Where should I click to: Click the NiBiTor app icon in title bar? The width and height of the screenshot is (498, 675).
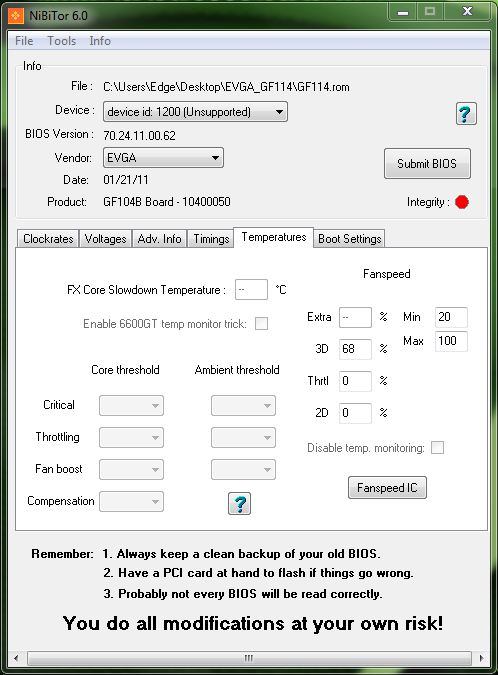tap(16, 16)
